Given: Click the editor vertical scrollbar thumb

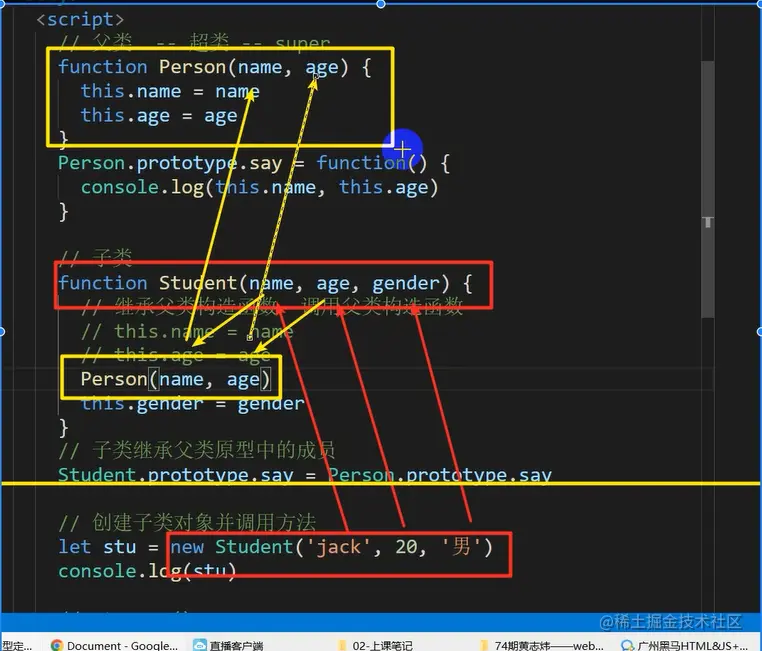Looking at the screenshot, I should point(708,188).
